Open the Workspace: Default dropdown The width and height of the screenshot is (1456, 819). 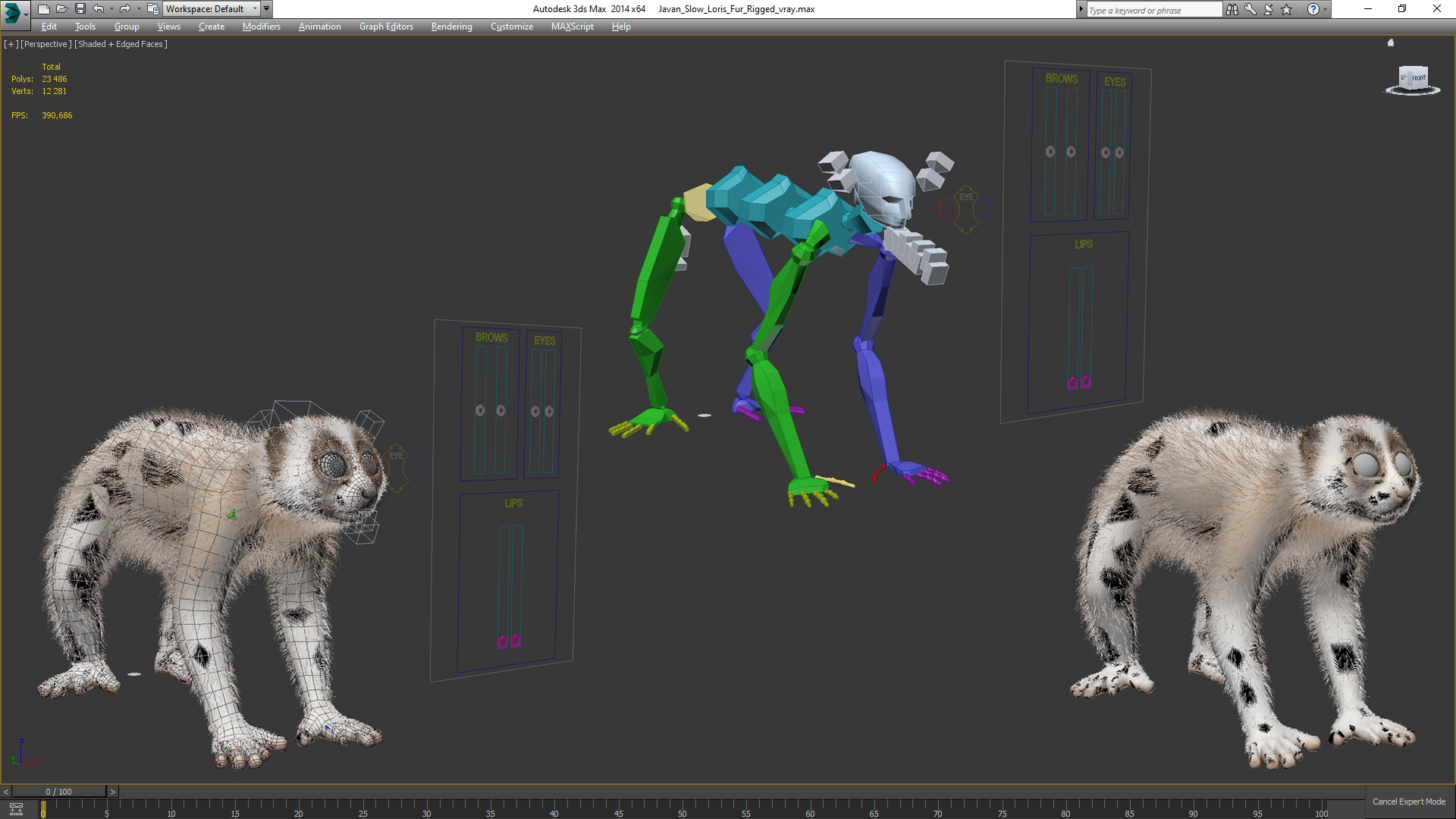pyautogui.click(x=212, y=9)
